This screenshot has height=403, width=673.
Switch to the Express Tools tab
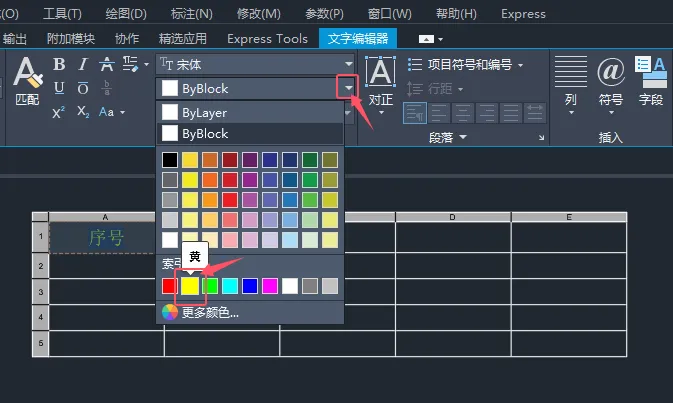click(267, 39)
